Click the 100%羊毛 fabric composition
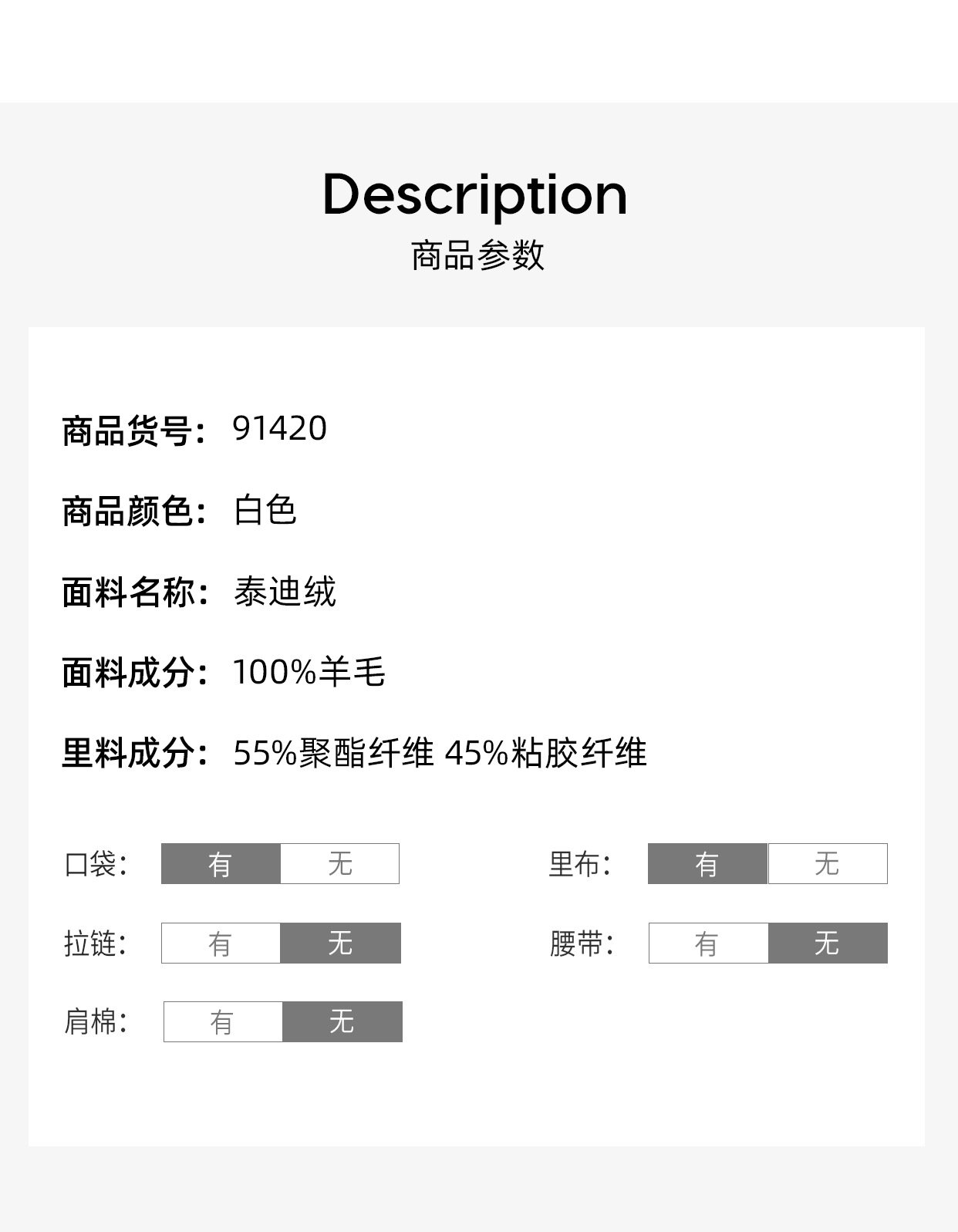Screen dimensions: 958x1232 click(x=309, y=672)
